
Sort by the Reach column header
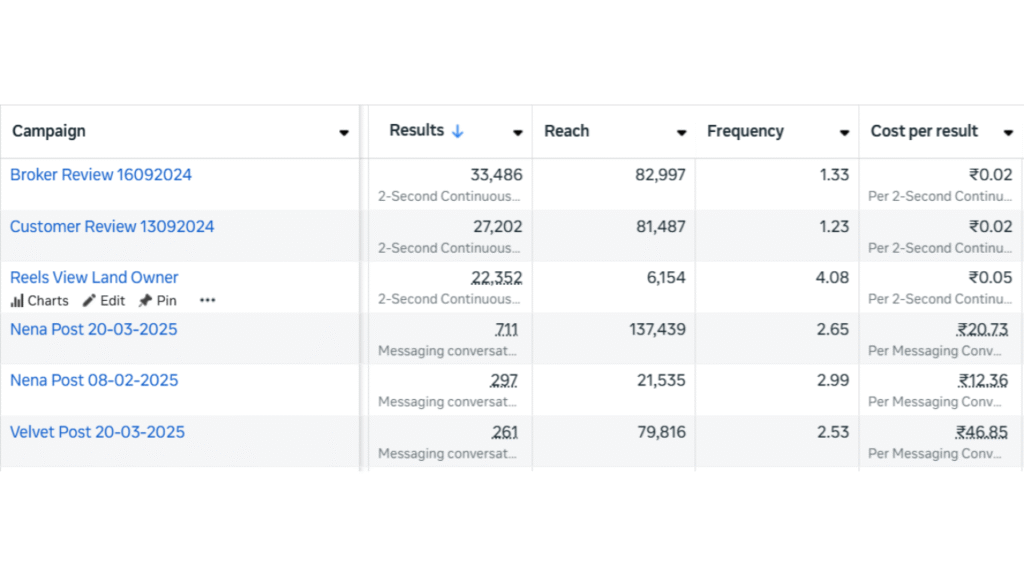[567, 131]
